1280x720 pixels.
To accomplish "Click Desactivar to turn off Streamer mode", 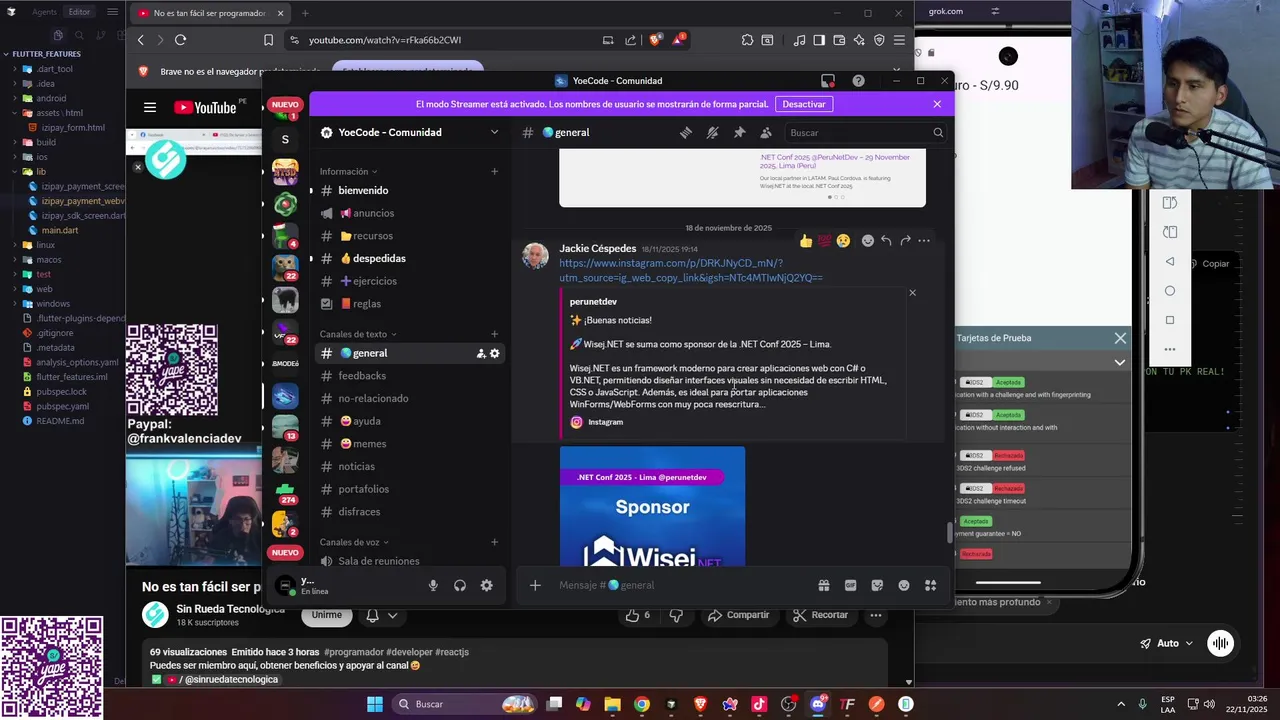I will (x=804, y=104).
